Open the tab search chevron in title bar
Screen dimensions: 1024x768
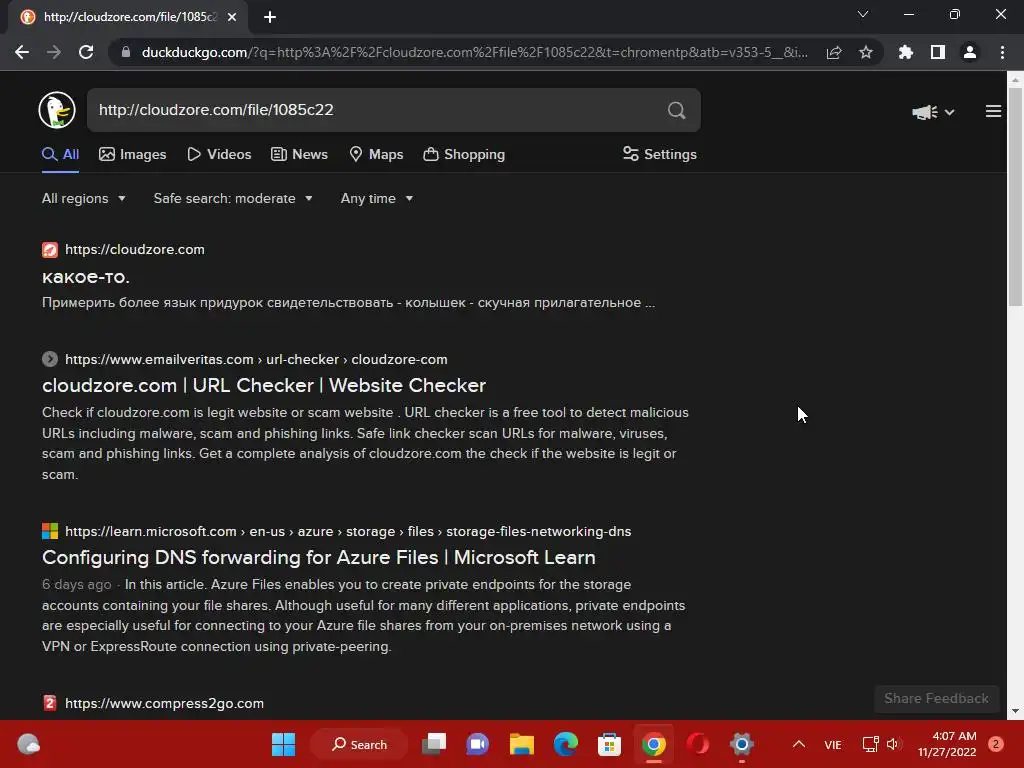click(x=863, y=14)
